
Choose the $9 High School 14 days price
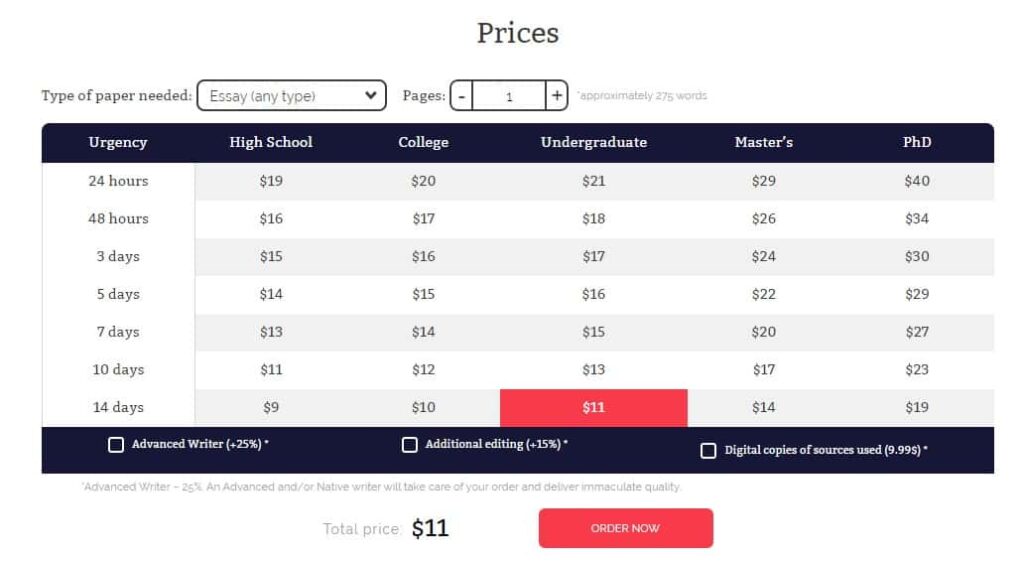[271, 408]
